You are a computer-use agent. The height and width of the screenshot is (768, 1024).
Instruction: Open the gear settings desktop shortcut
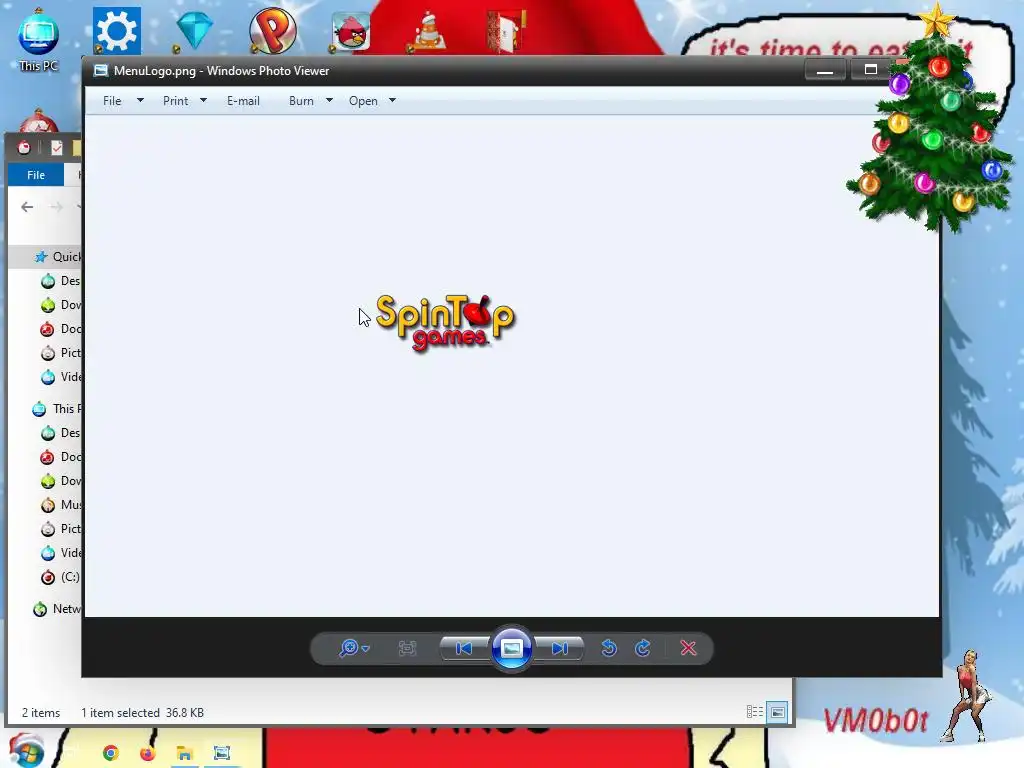click(116, 31)
